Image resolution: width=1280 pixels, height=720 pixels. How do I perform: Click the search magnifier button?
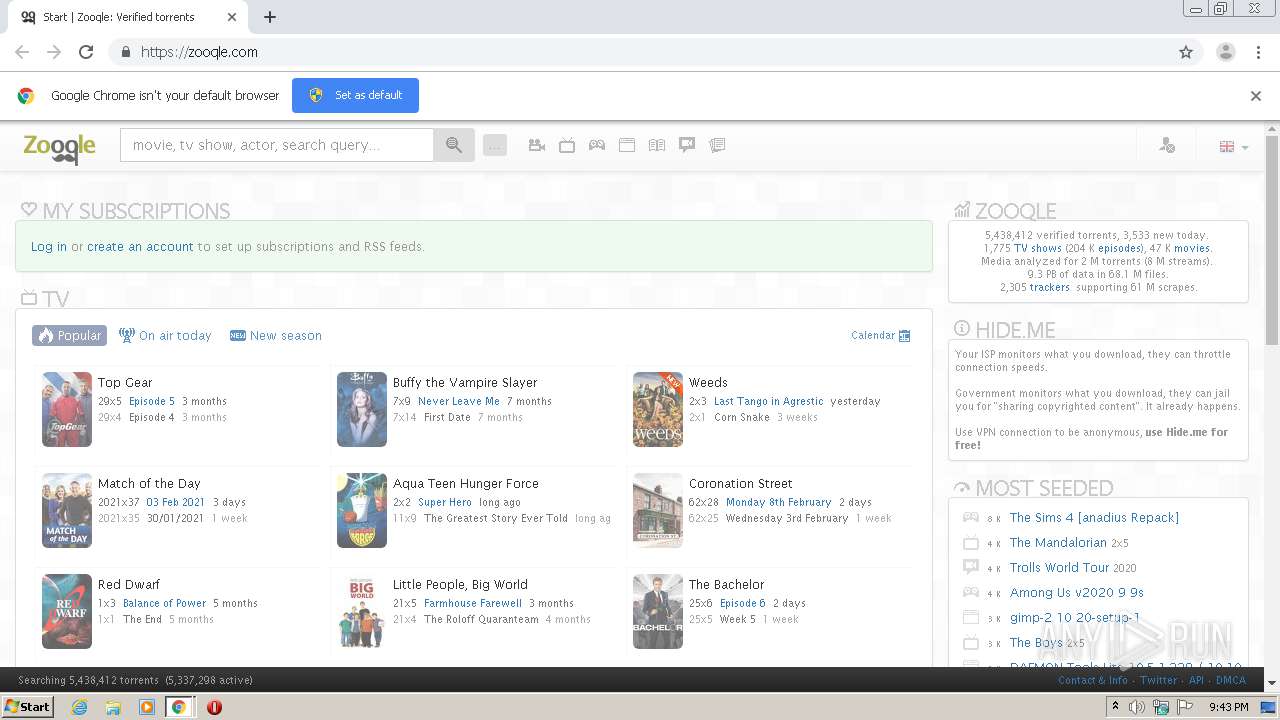[454, 145]
